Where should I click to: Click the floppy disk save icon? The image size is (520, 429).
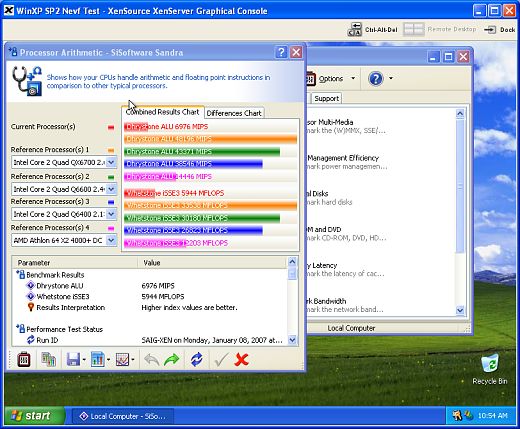click(73, 360)
